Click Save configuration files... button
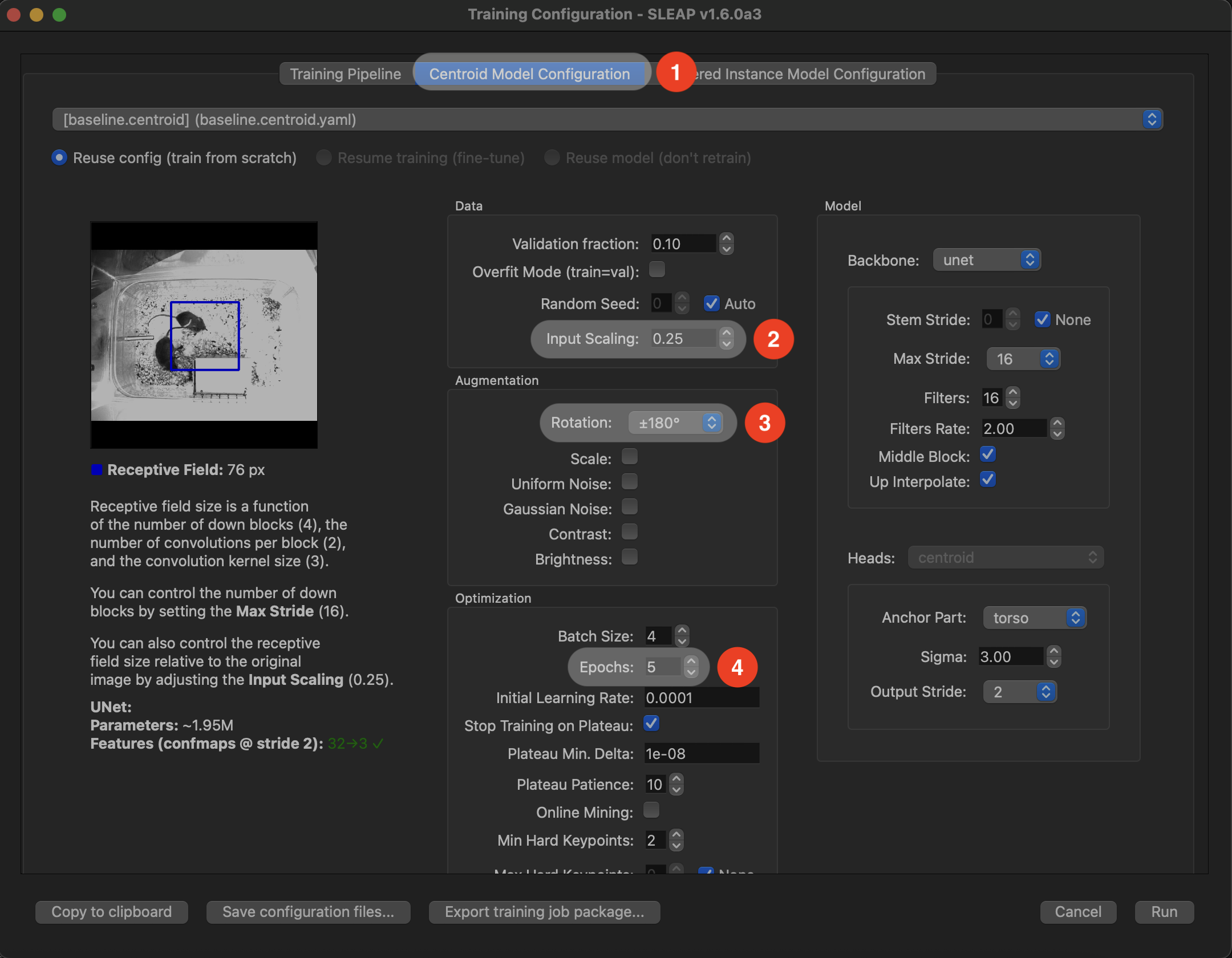1232x958 pixels. point(308,912)
